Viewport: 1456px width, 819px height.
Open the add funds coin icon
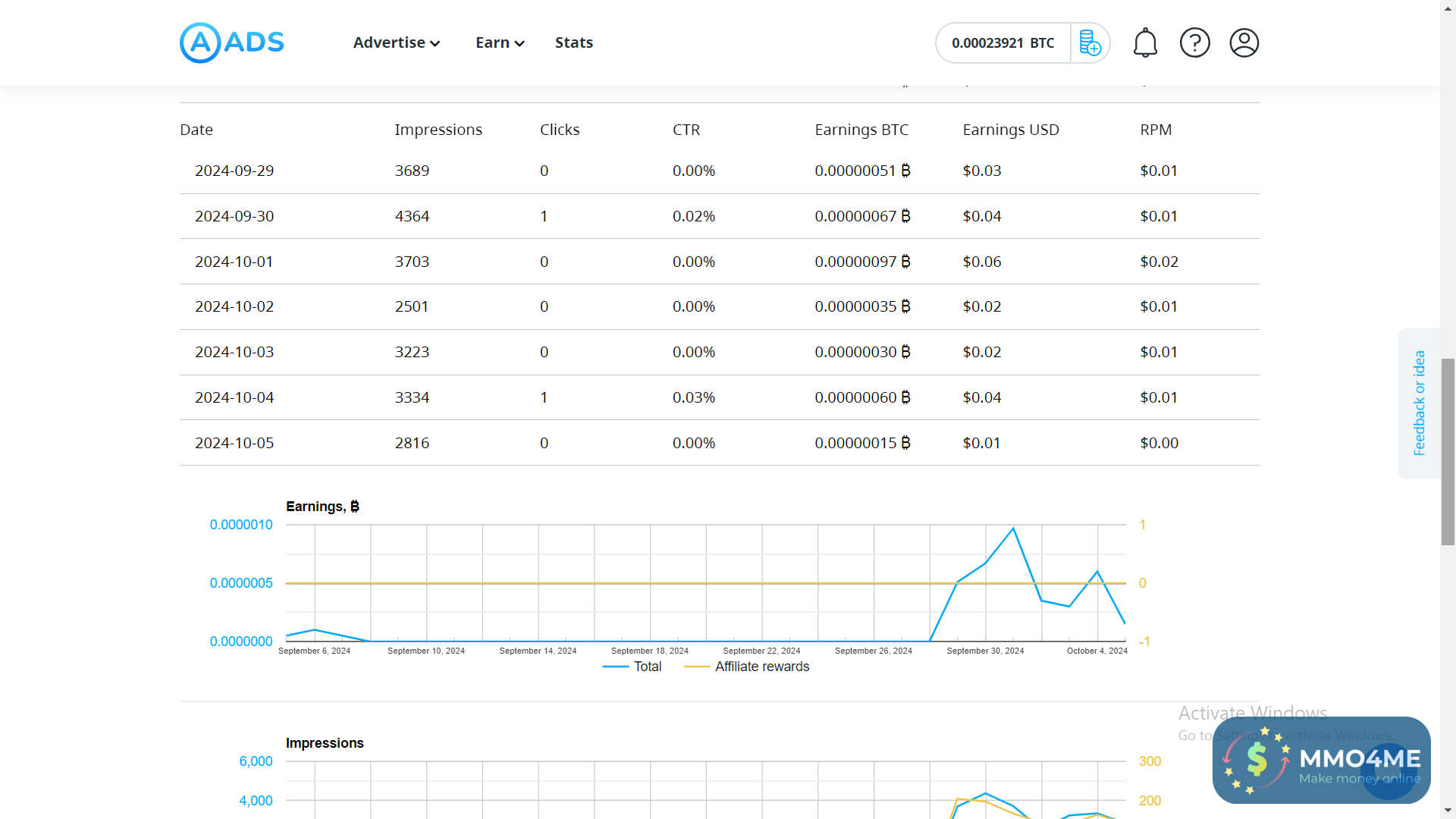point(1090,42)
